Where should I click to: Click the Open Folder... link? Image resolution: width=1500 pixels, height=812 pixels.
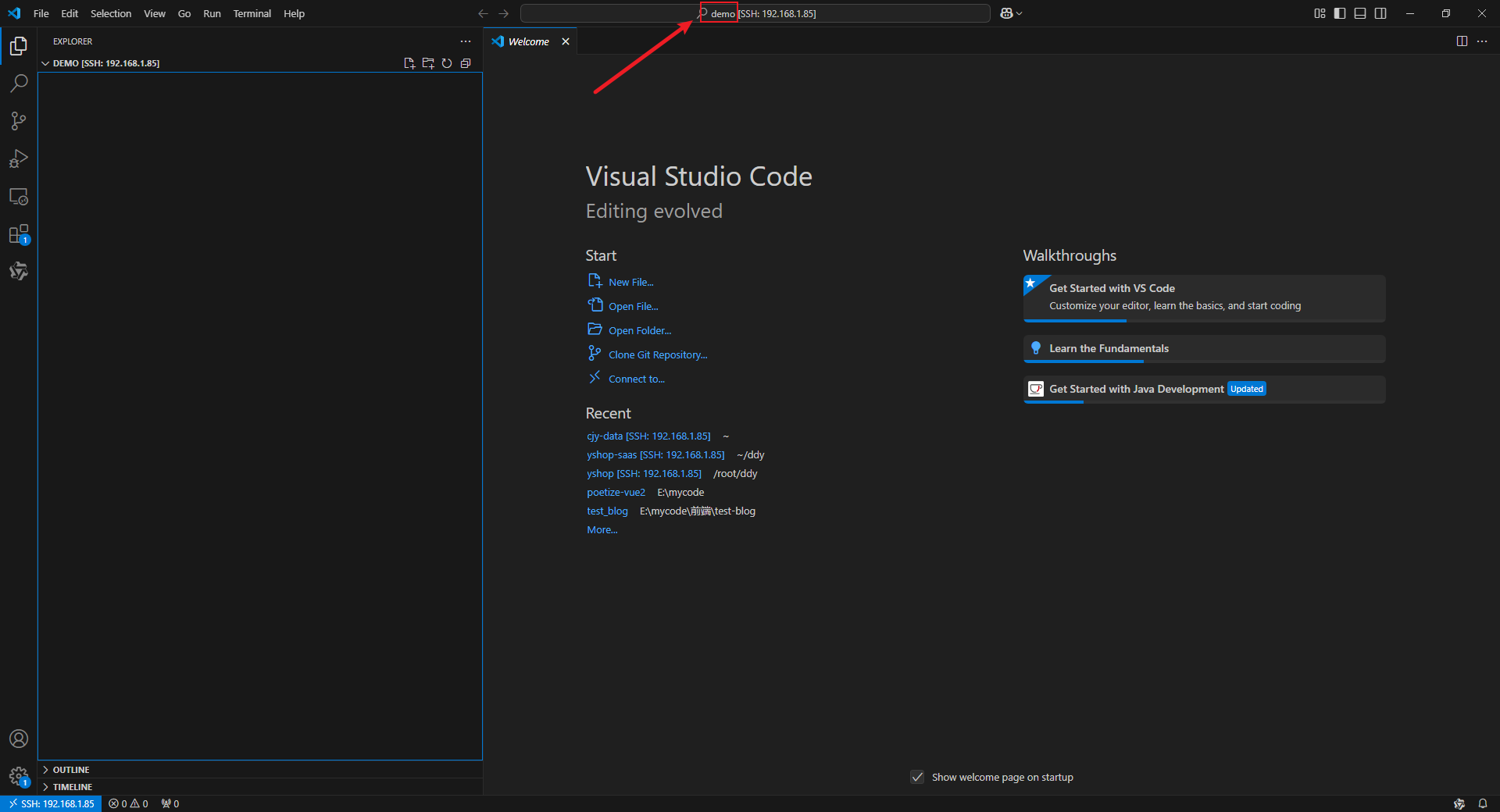pyautogui.click(x=640, y=330)
